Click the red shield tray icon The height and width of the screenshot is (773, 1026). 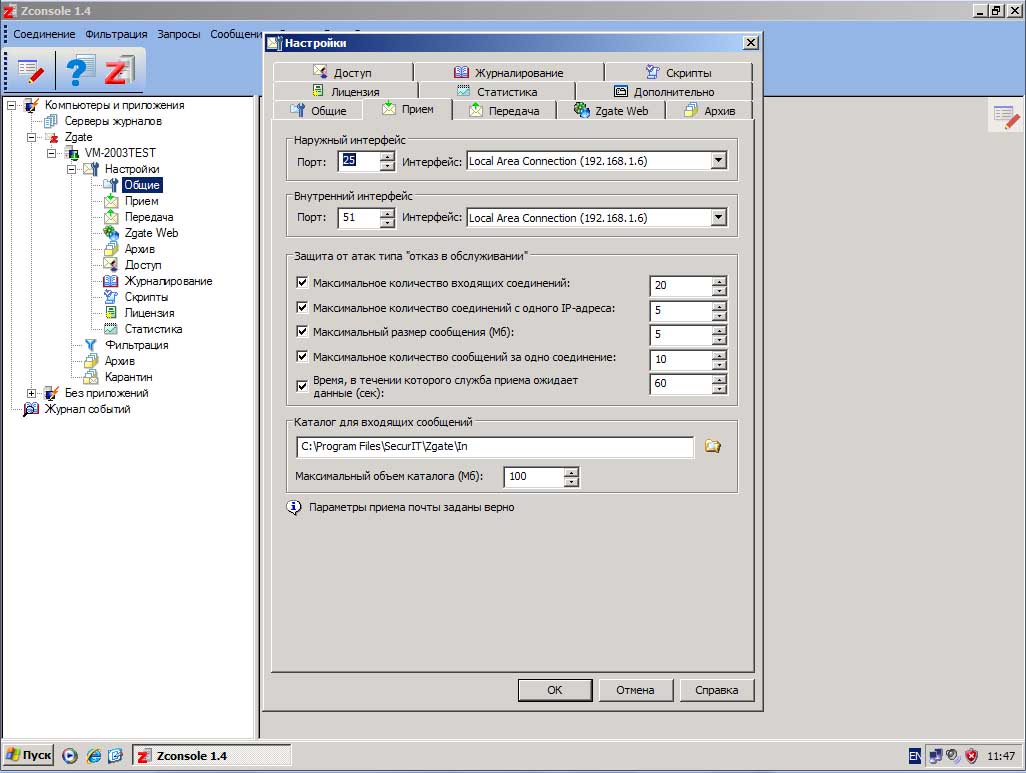[971, 756]
